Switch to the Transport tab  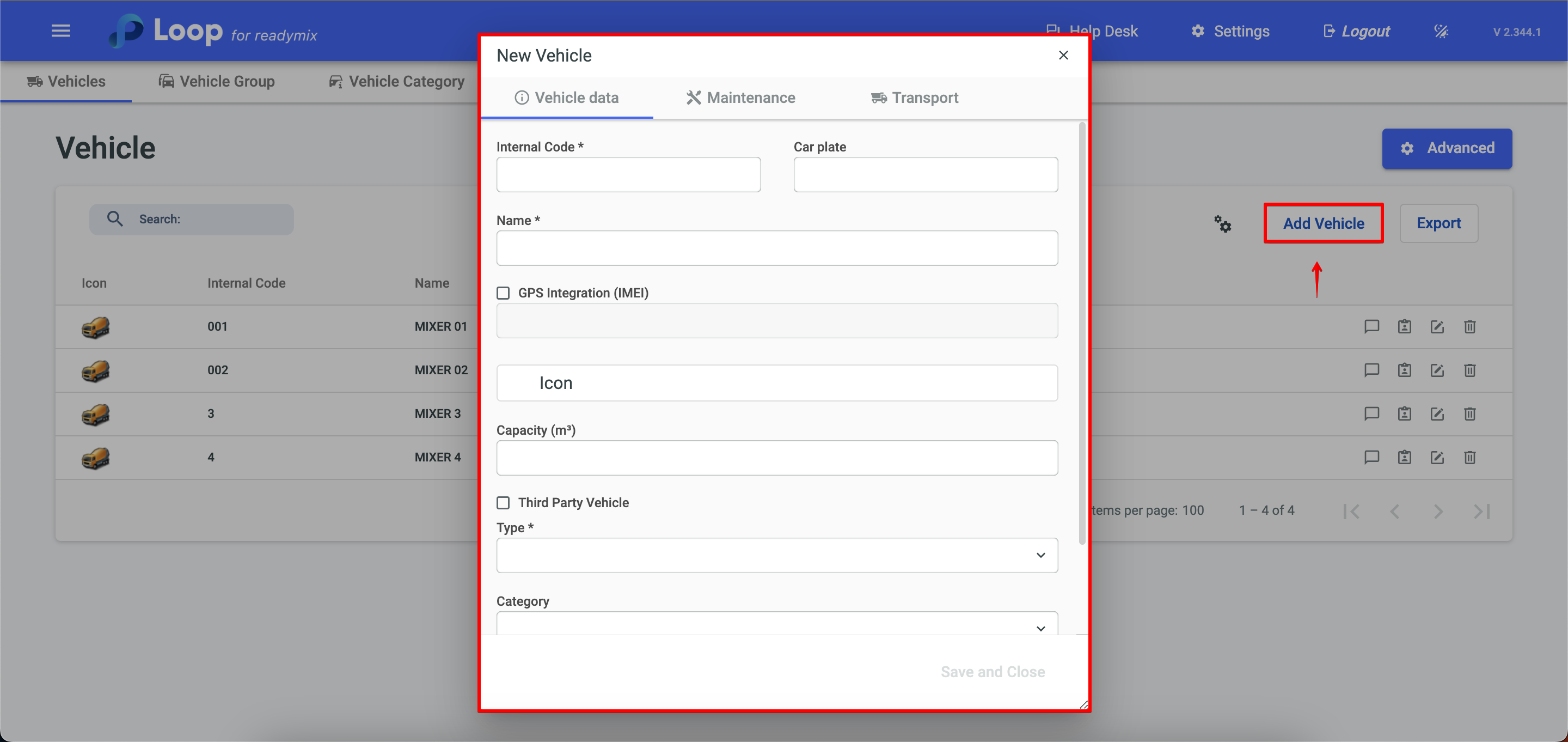click(x=914, y=98)
